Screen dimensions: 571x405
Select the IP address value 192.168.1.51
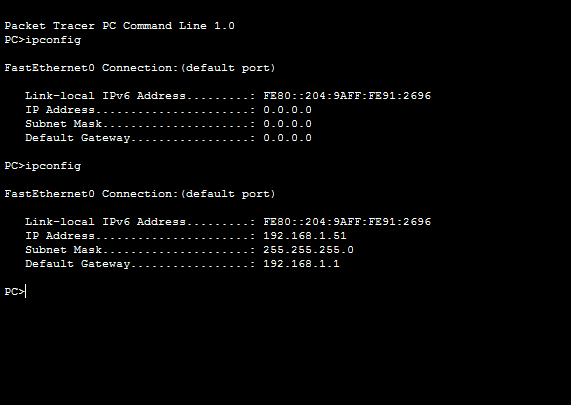tap(305, 236)
